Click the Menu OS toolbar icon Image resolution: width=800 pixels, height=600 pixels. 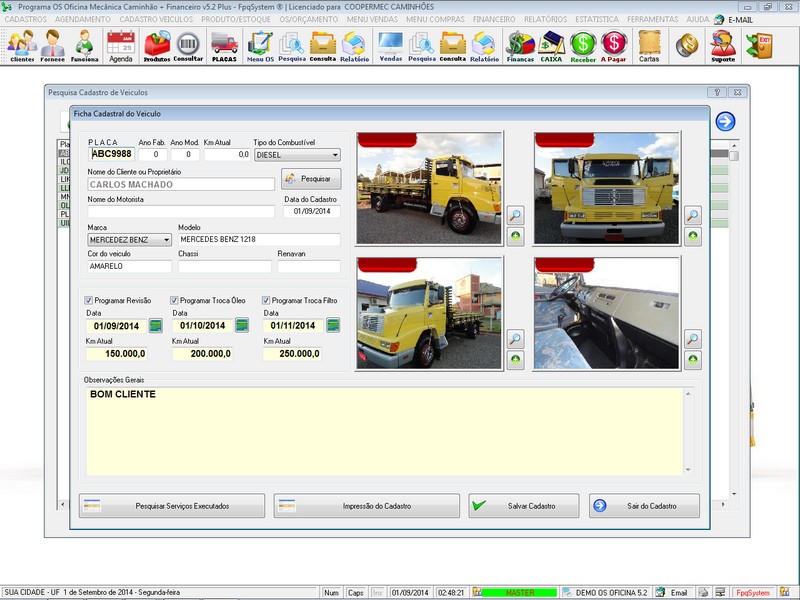click(x=260, y=45)
